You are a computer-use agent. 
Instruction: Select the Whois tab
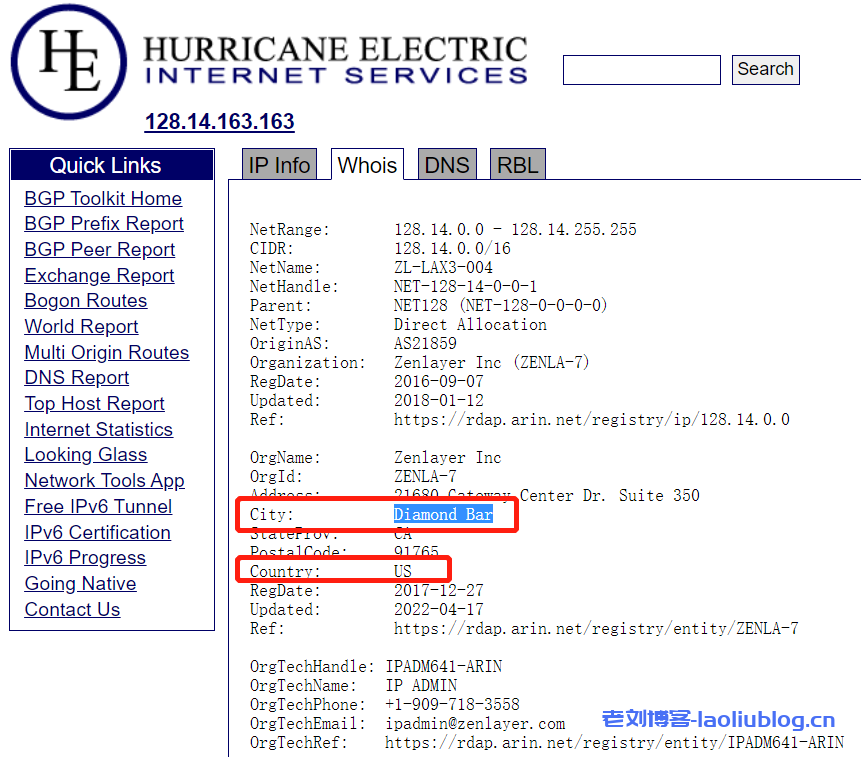pyautogui.click(x=367, y=166)
